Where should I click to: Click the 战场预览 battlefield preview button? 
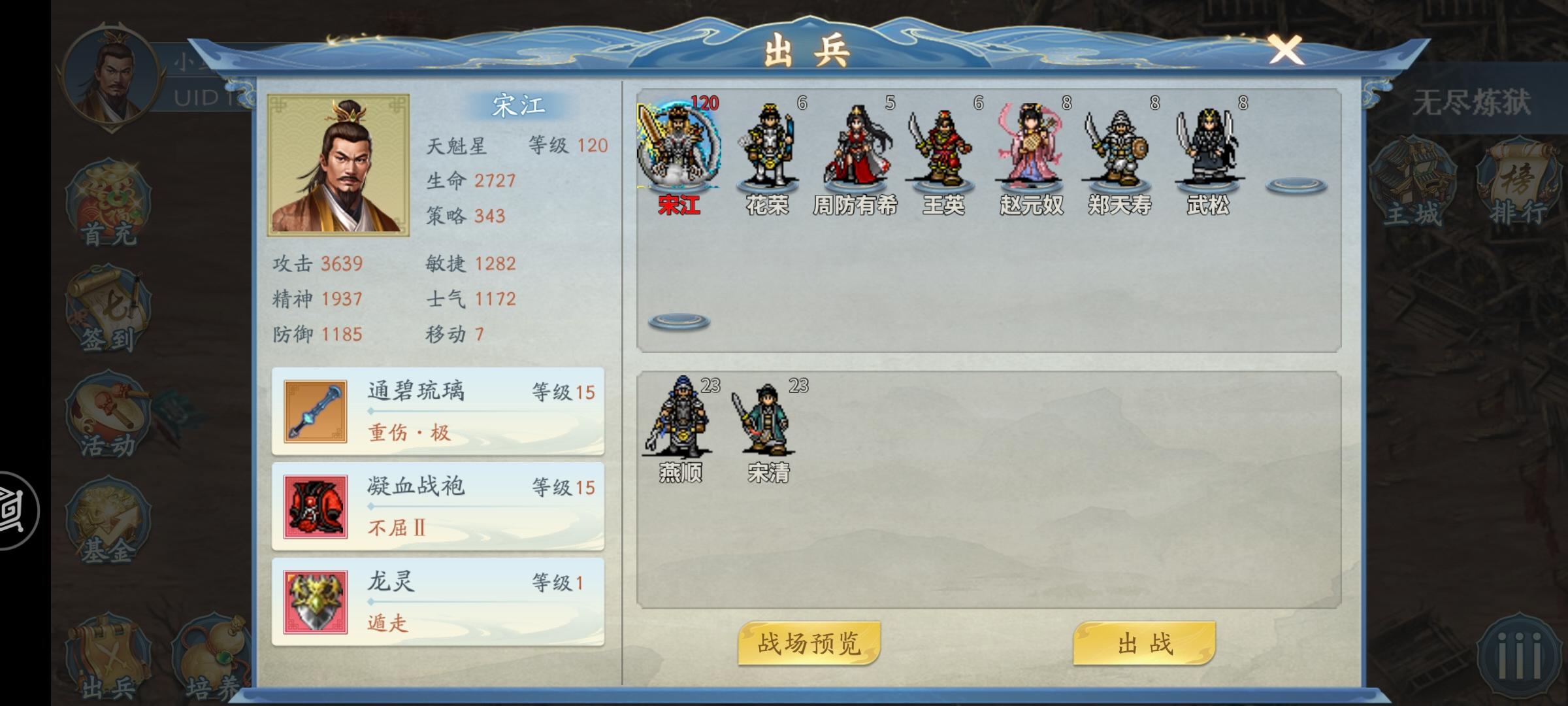(x=809, y=643)
